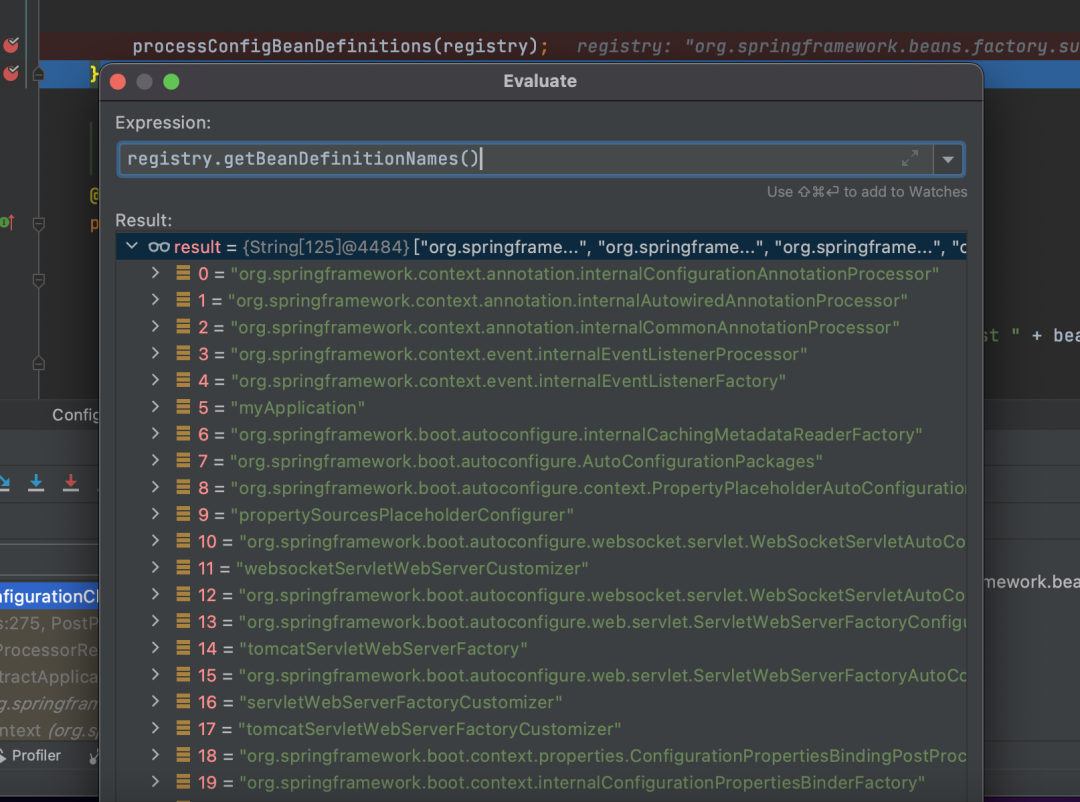Image resolution: width=1080 pixels, height=802 pixels.
Task: Select row 9 "propertySourcesPlaceholderConfigurer"
Action: [x=541, y=515]
